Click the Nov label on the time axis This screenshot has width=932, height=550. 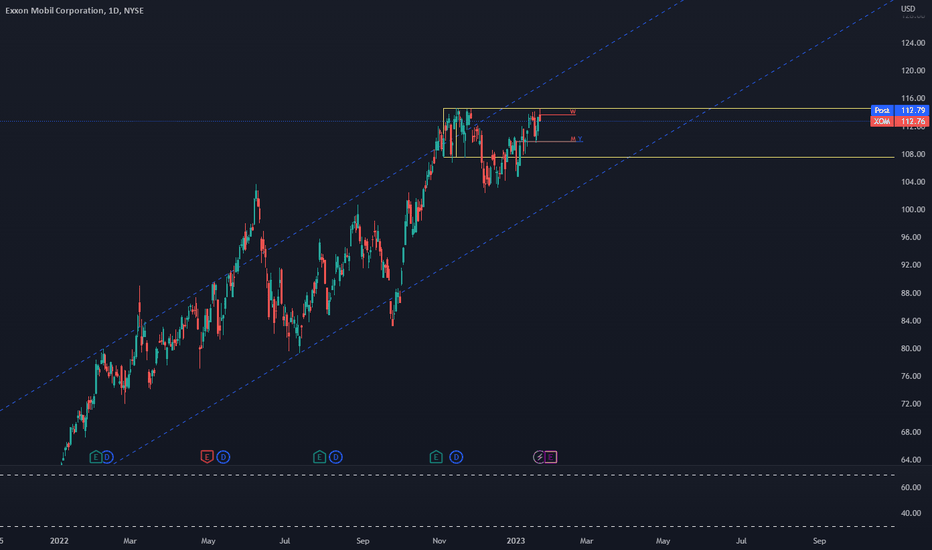[439, 540]
